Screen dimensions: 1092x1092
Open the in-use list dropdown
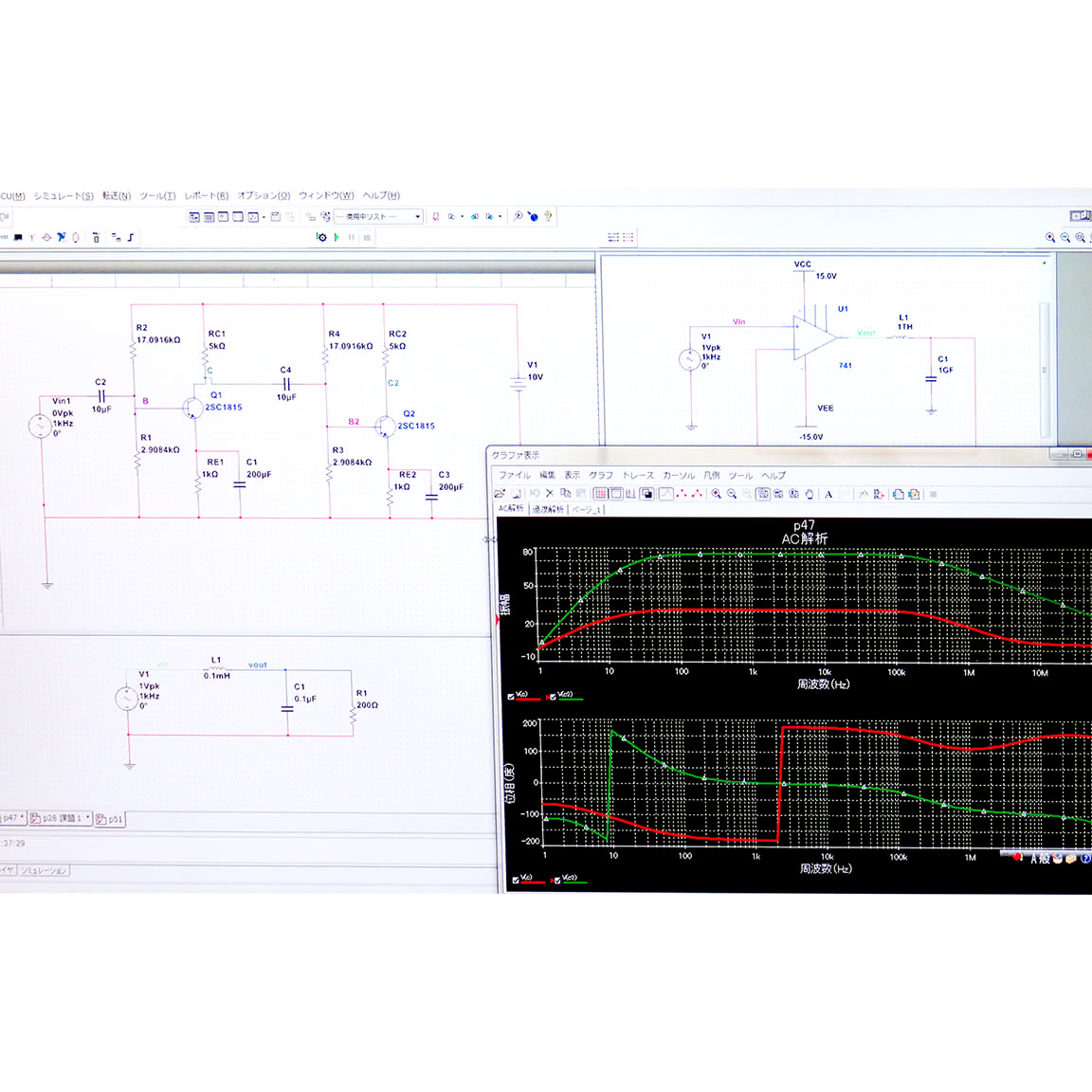click(417, 216)
